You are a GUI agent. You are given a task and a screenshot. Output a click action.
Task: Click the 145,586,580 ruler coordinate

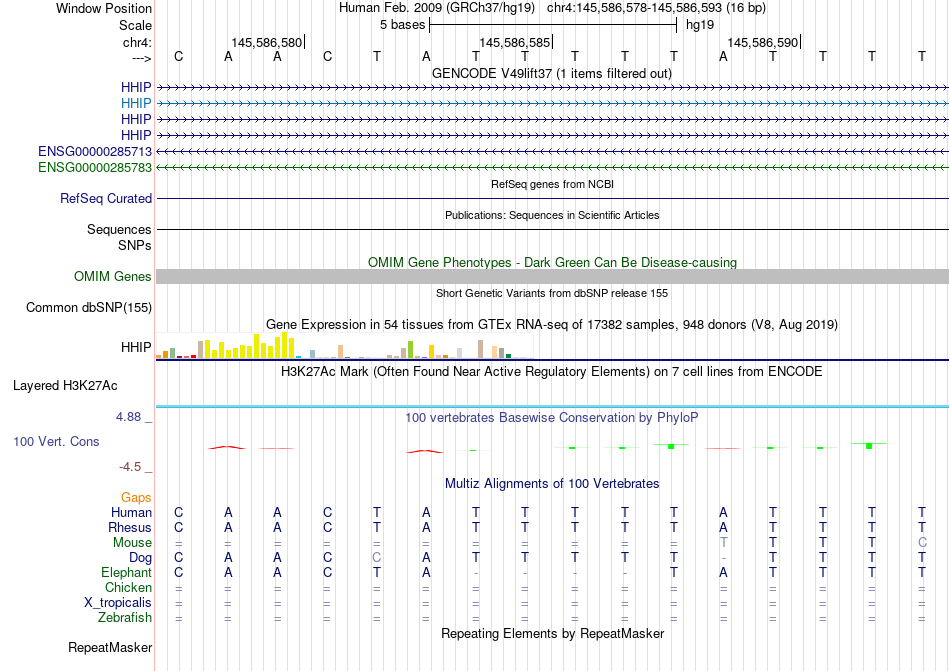(x=266, y=42)
